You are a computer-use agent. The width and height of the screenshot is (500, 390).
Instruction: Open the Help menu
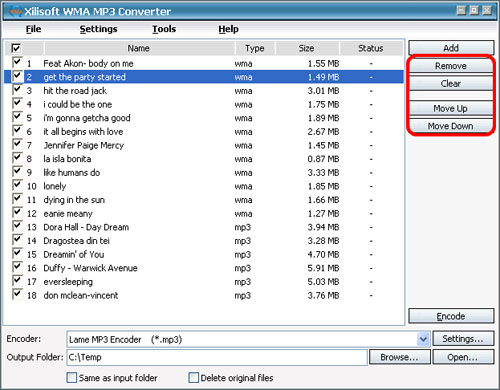click(x=228, y=29)
